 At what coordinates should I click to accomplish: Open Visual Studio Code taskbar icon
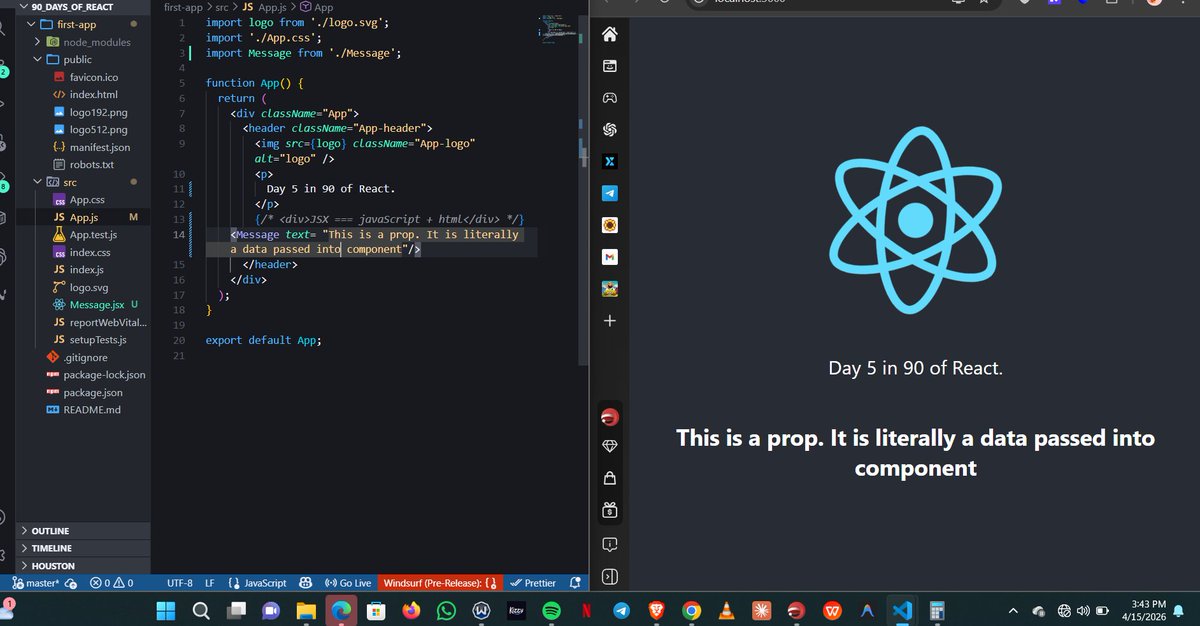point(902,610)
